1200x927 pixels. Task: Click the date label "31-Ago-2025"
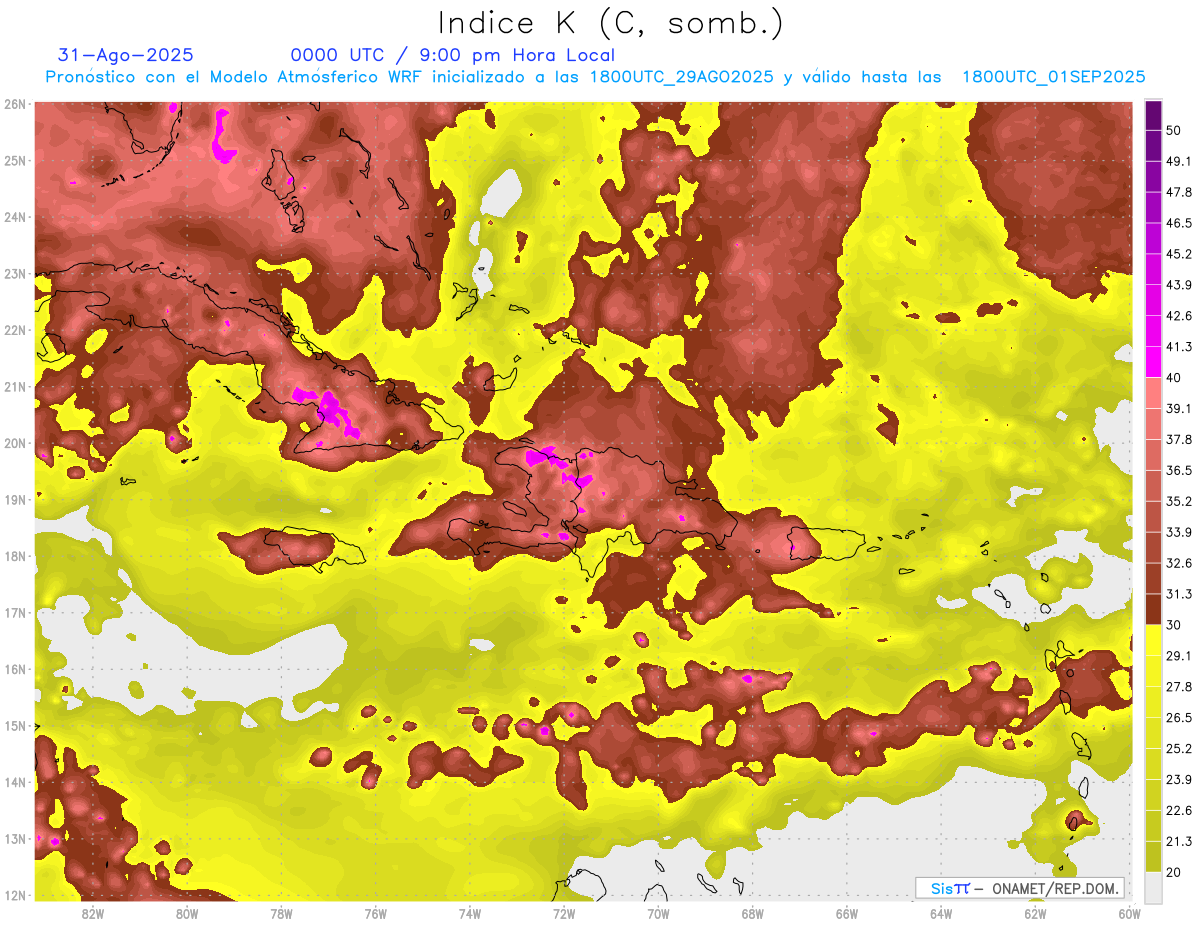(125, 55)
